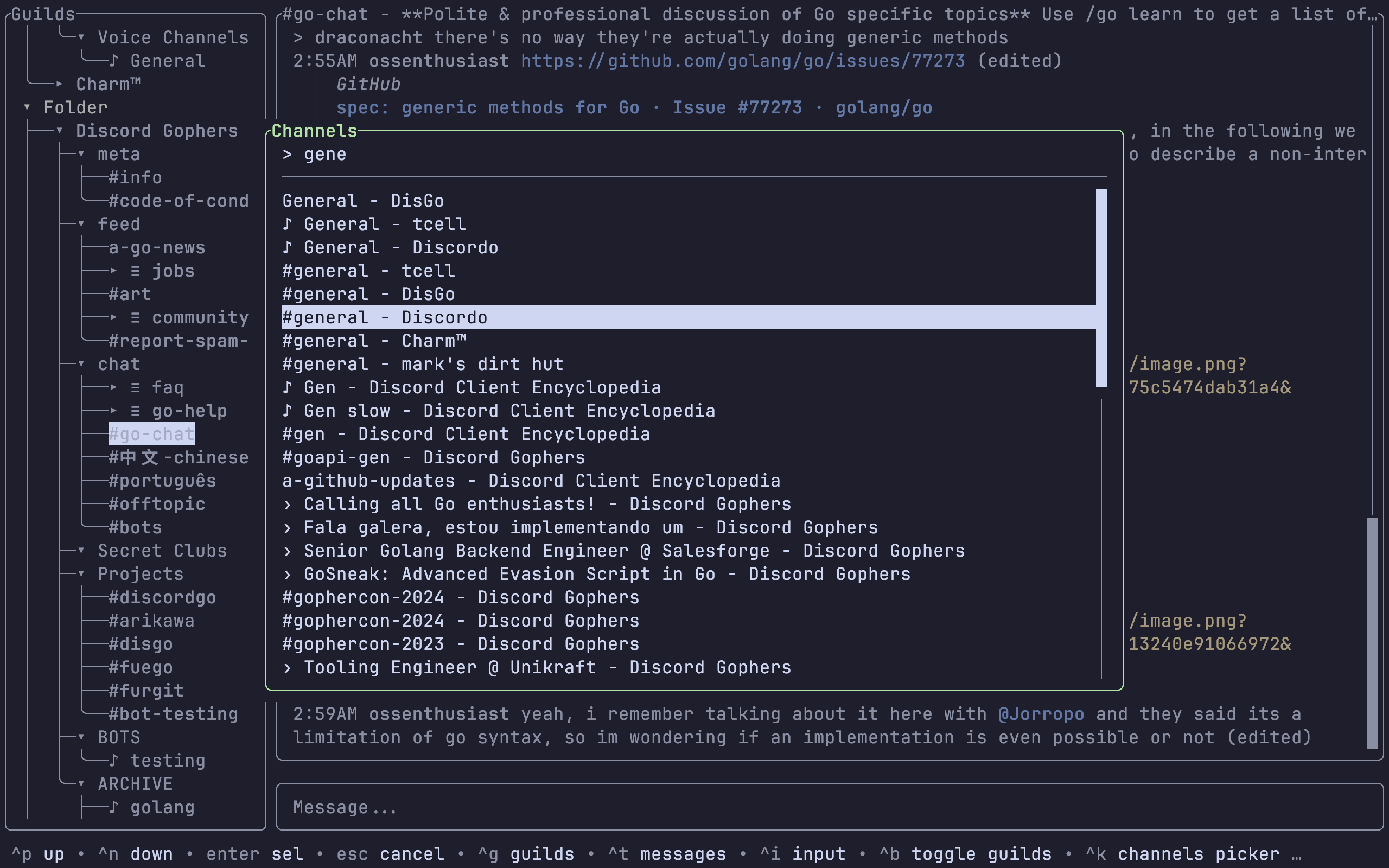
Task: Click the voice note icon beside golang
Action: [x=113, y=807]
